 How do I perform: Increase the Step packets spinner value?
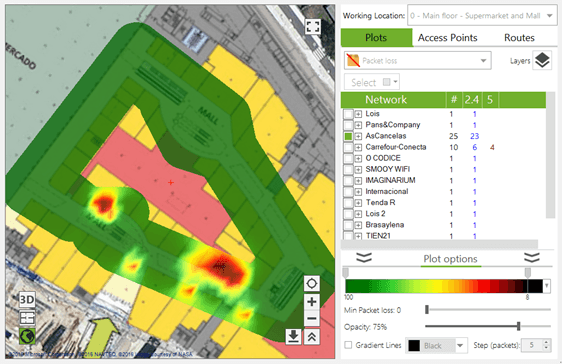click(546, 343)
